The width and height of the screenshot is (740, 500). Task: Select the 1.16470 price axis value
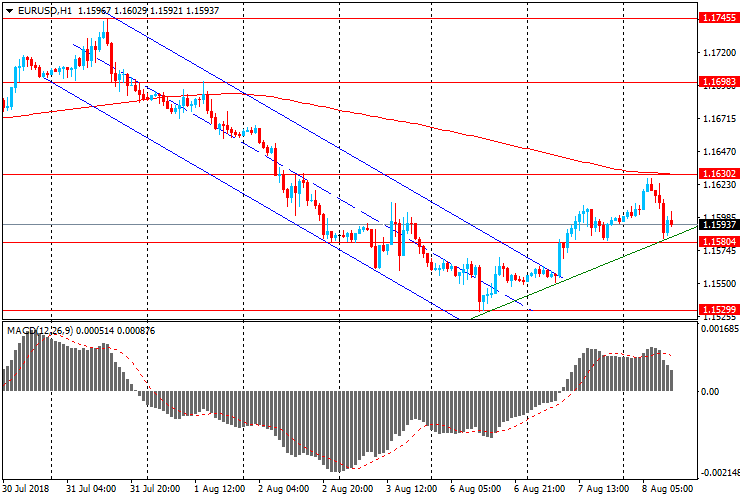click(719, 152)
